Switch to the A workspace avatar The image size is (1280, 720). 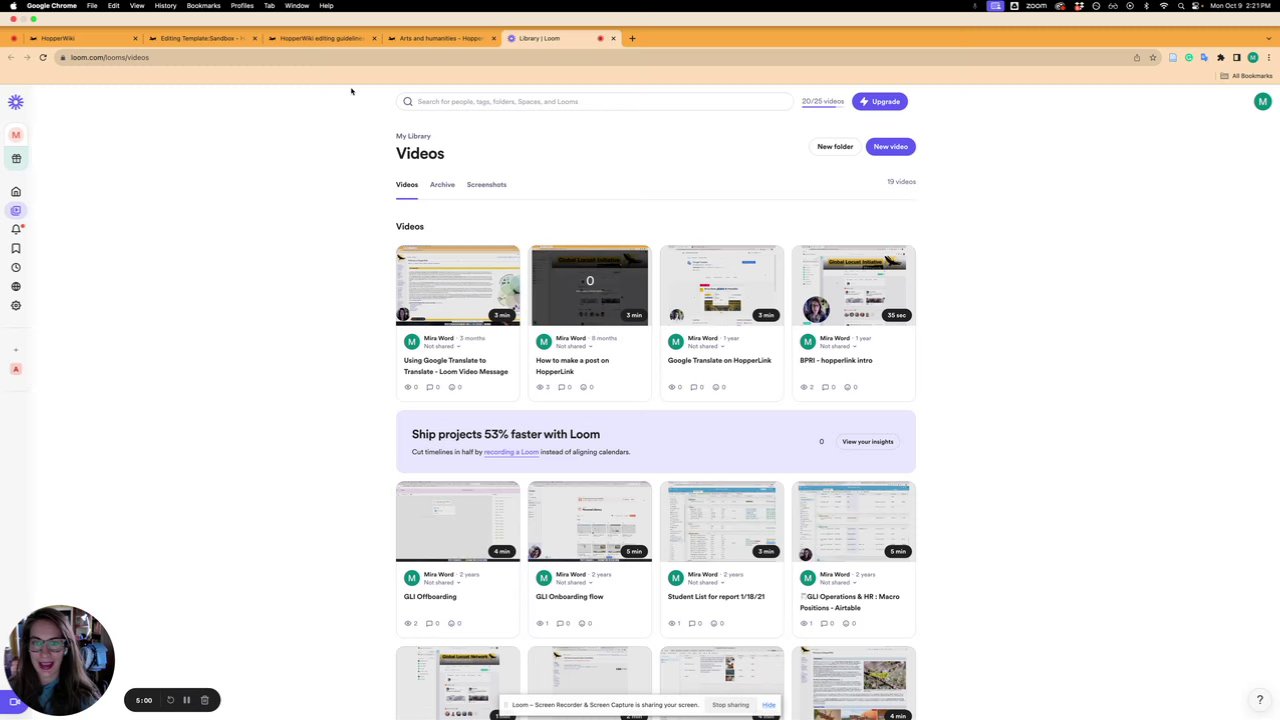coord(16,369)
